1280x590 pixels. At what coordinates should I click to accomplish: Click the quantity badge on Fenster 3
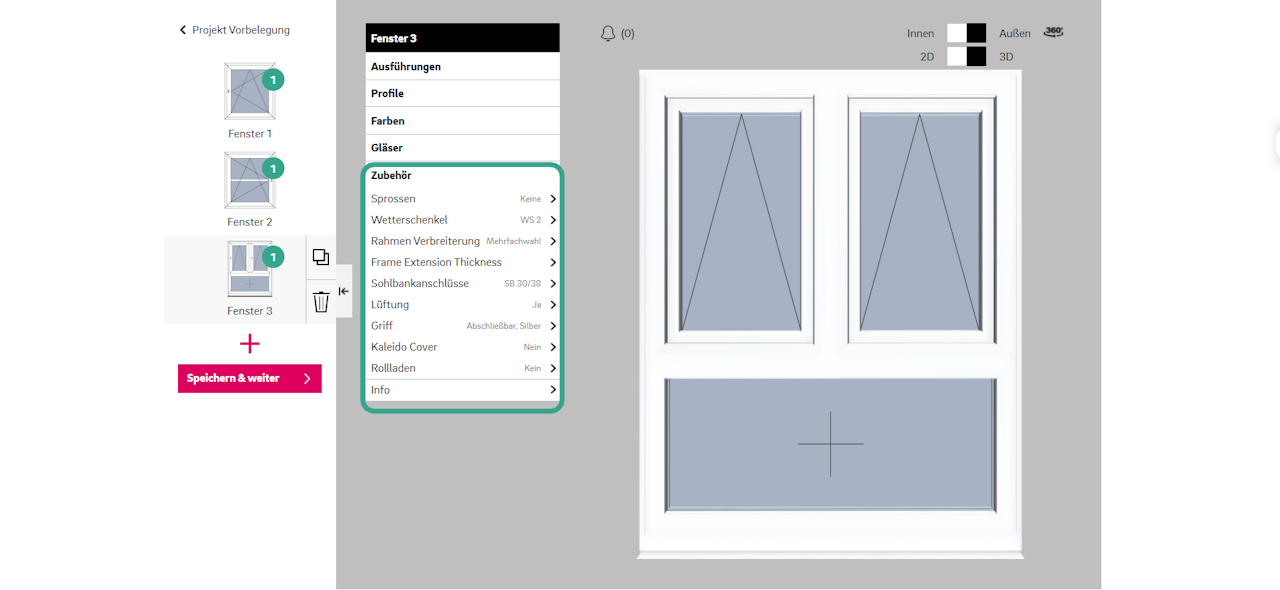pos(273,257)
